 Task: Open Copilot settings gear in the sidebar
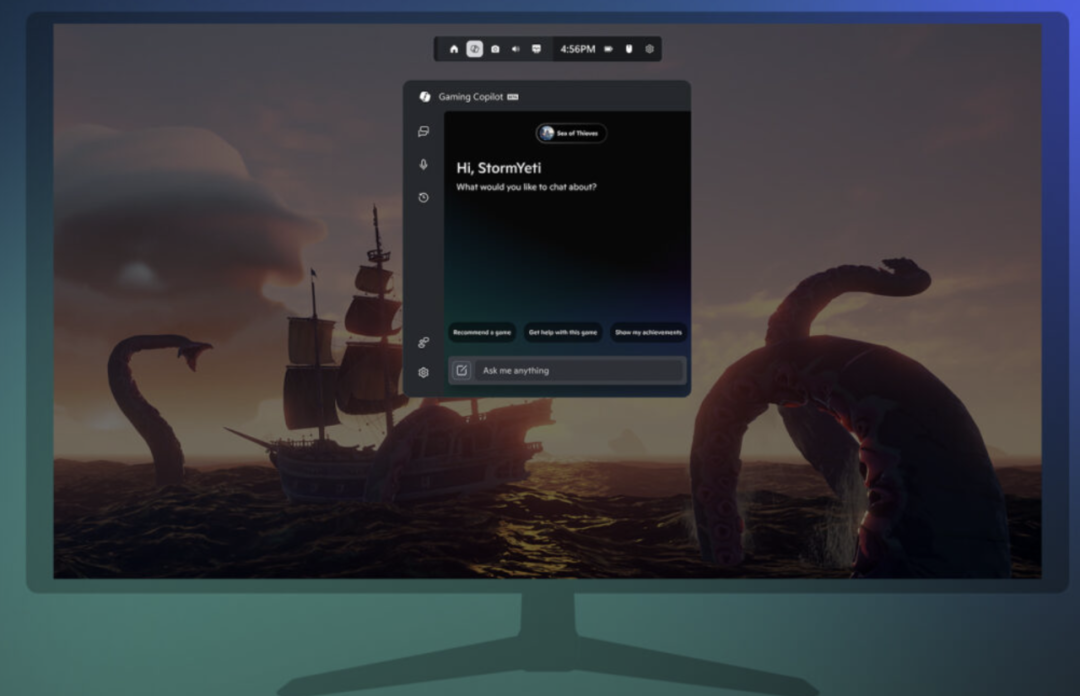(x=424, y=372)
